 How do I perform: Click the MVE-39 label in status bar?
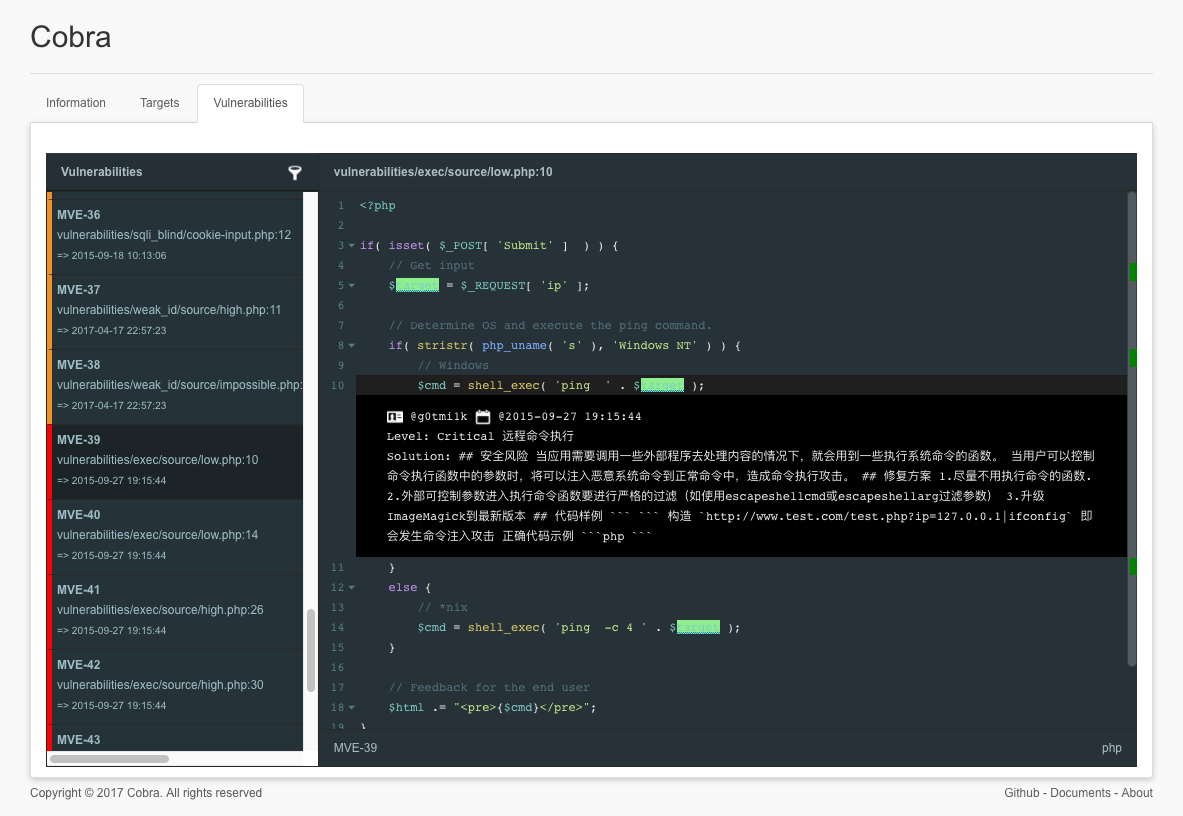355,748
